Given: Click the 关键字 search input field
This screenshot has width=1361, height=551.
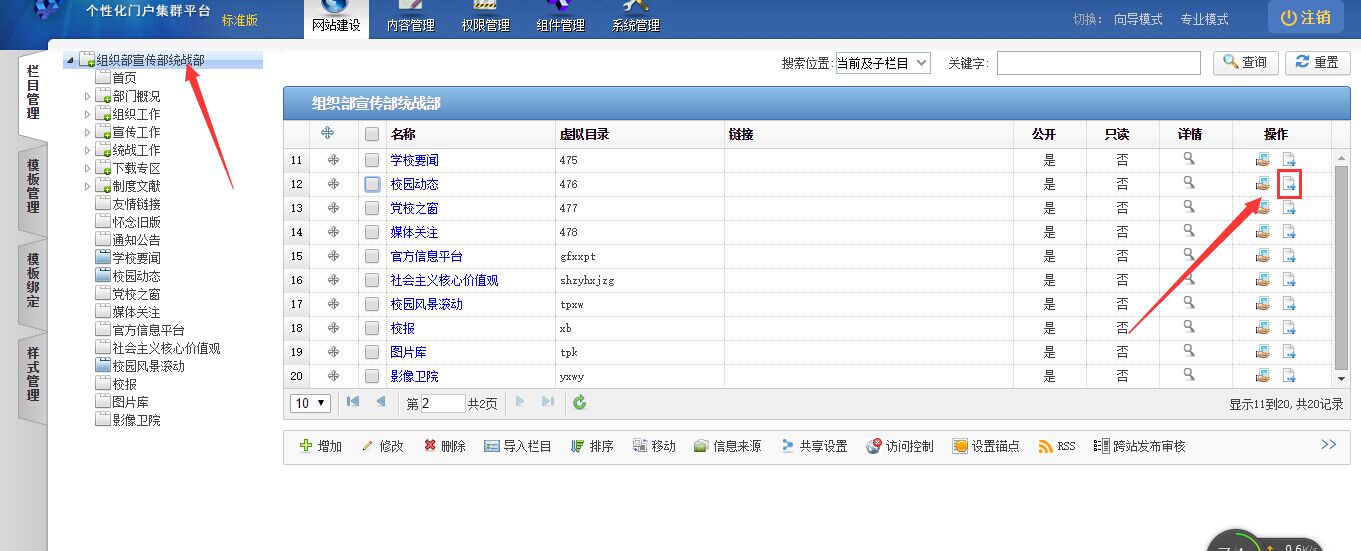Looking at the screenshot, I should pyautogui.click(x=1098, y=63).
